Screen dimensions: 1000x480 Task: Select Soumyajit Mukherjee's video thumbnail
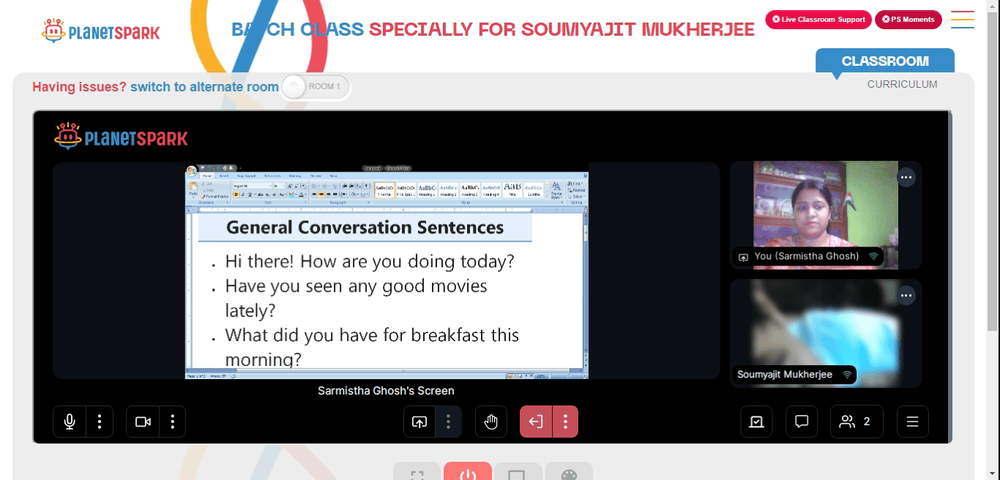(825, 333)
